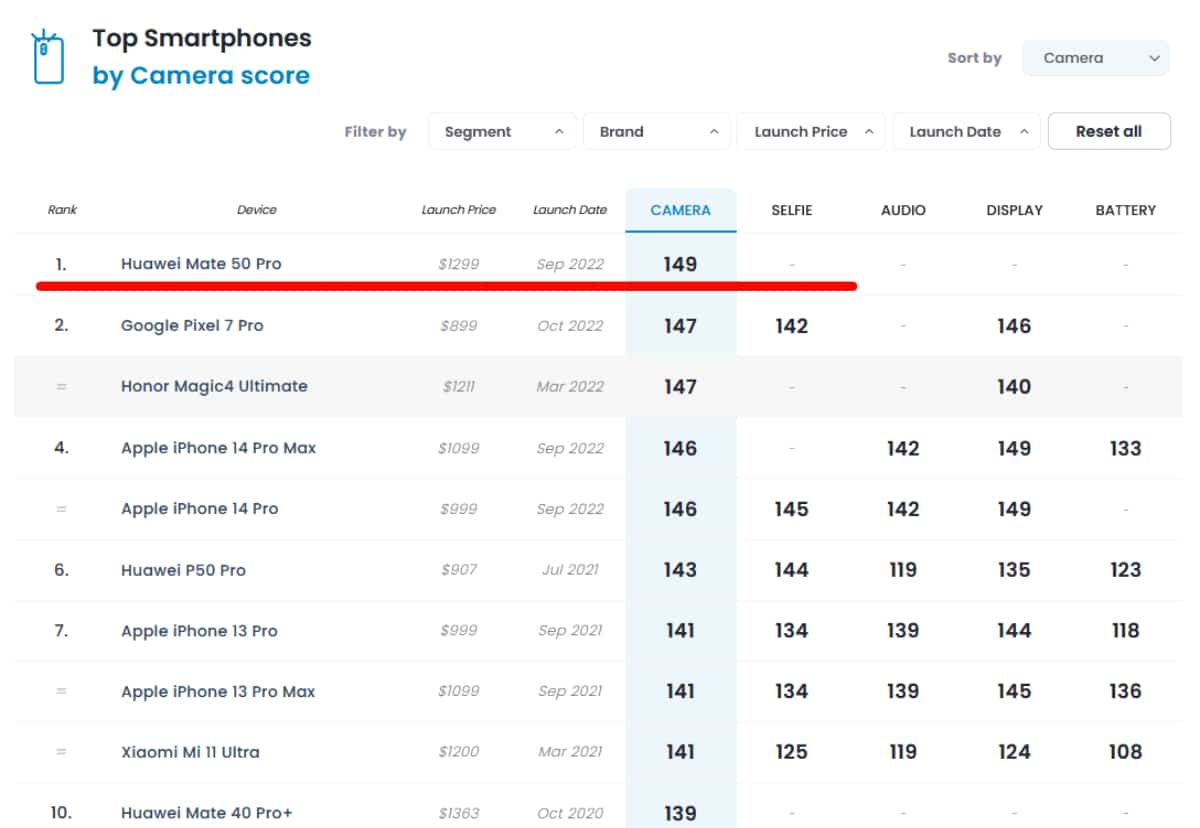Image resolution: width=1200 pixels, height=828 pixels.
Task: Open the Launch Date filter
Action: click(966, 132)
